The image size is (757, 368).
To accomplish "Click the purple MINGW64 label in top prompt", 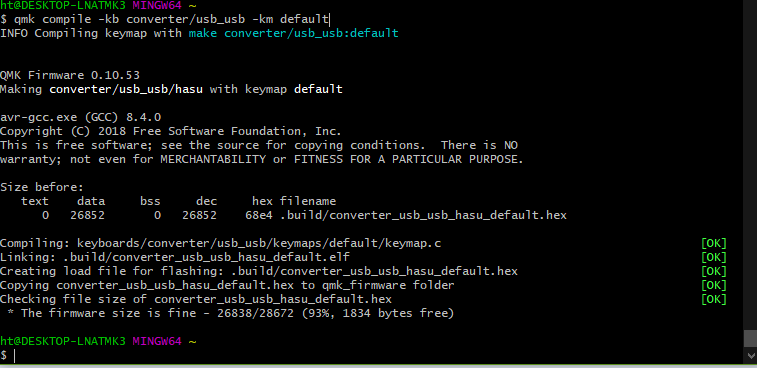I will [157, 5].
